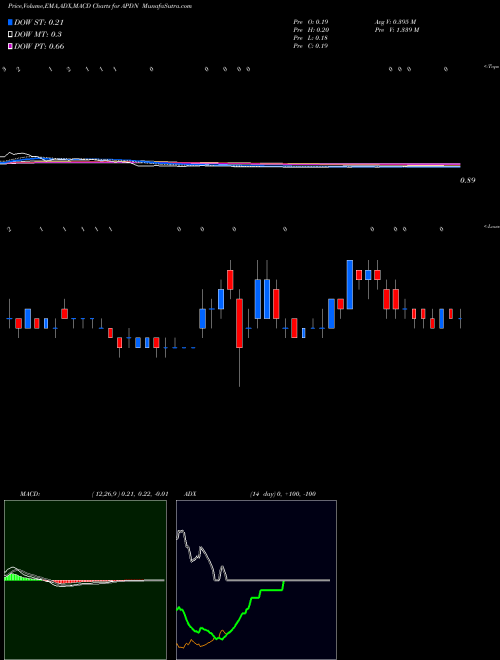Click the 'Pre O: 0.19' value
The height and width of the screenshot is (660, 500).
click(x=311, y=22)
